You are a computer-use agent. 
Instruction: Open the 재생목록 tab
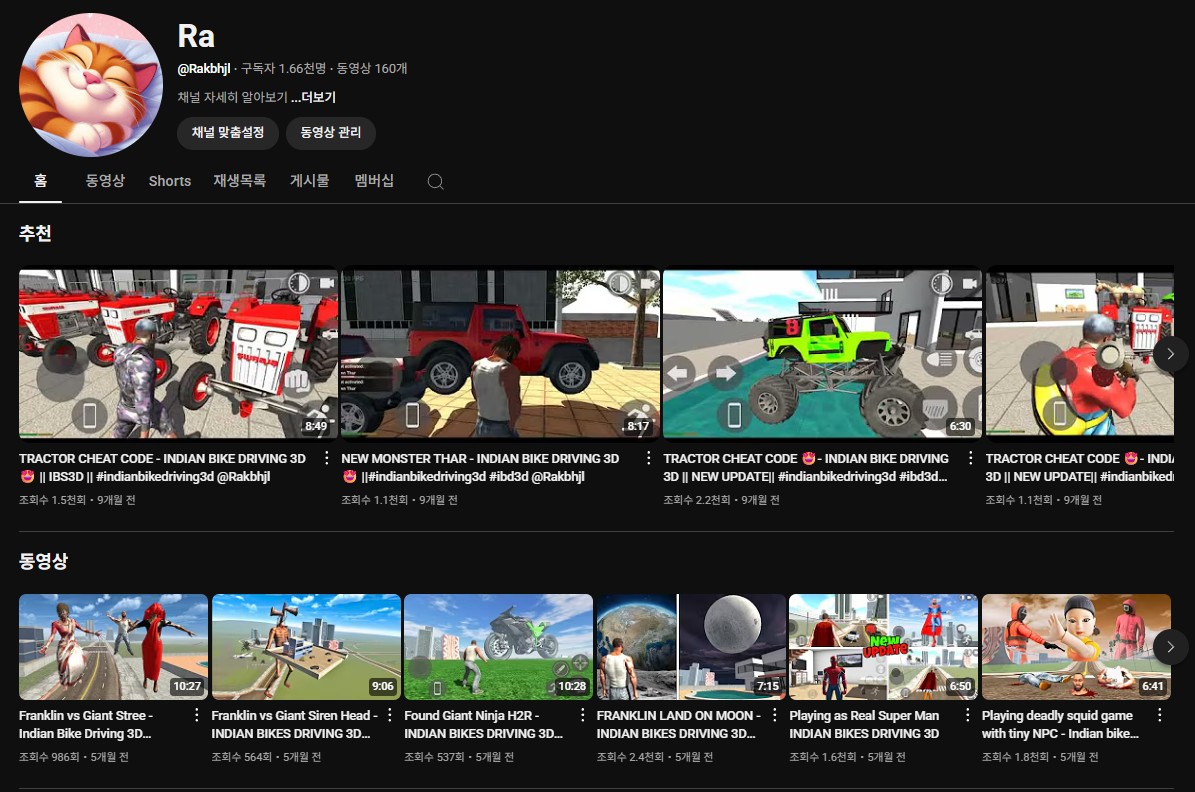239,181
